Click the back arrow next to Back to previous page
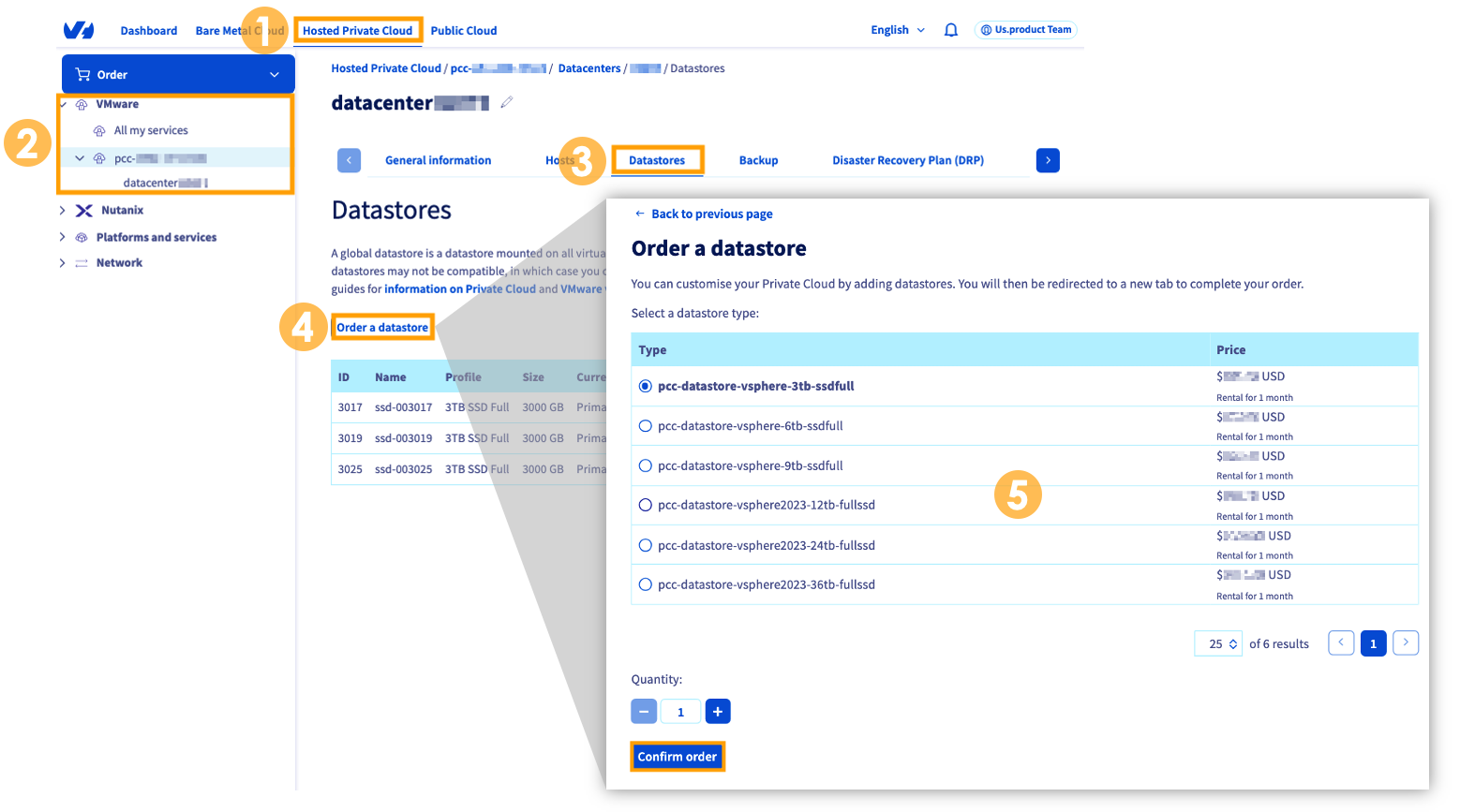Screen dimensions: 1460x812 (x=640, y=214)
